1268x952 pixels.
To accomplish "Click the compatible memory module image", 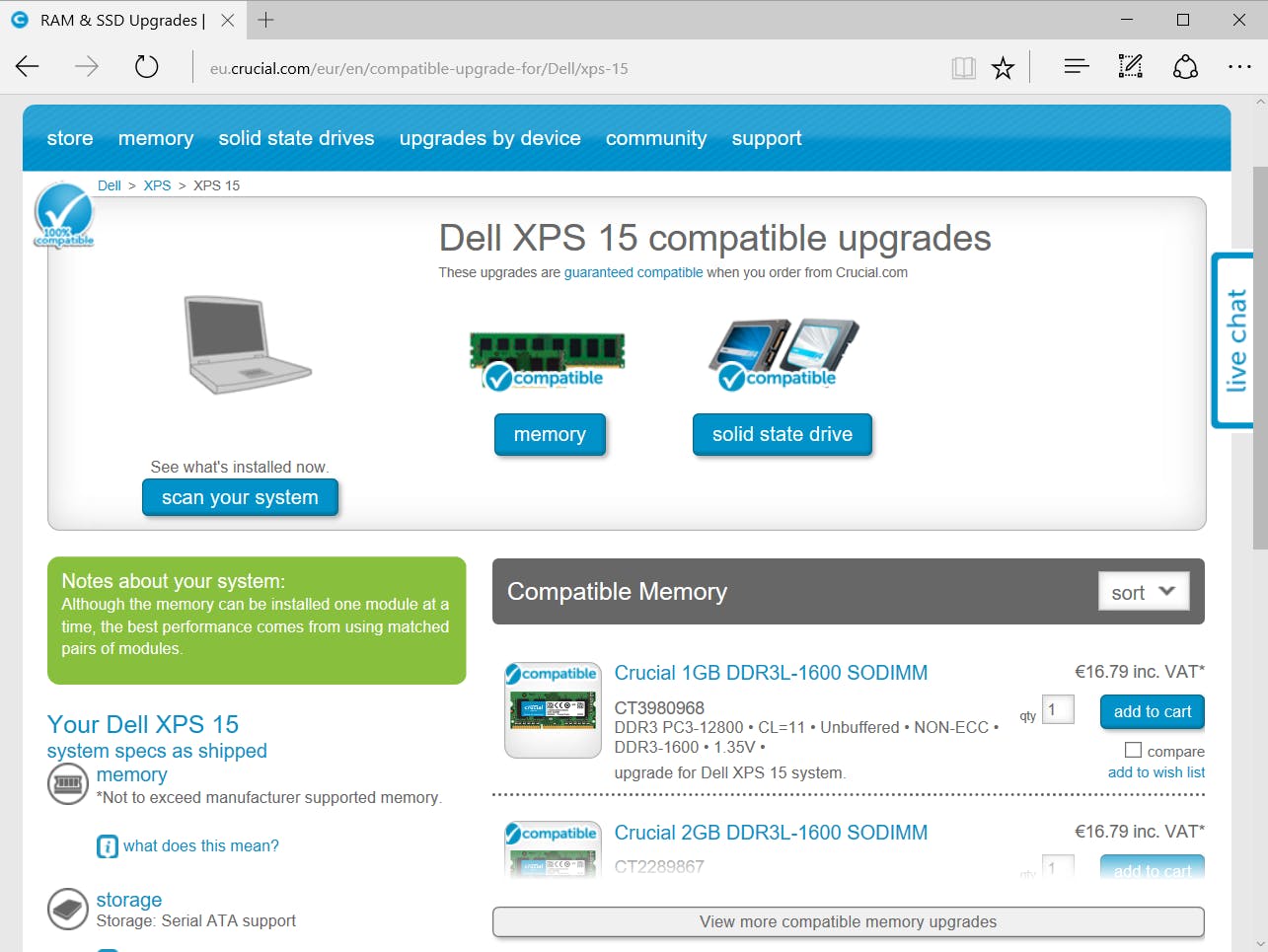I will 547,360.
